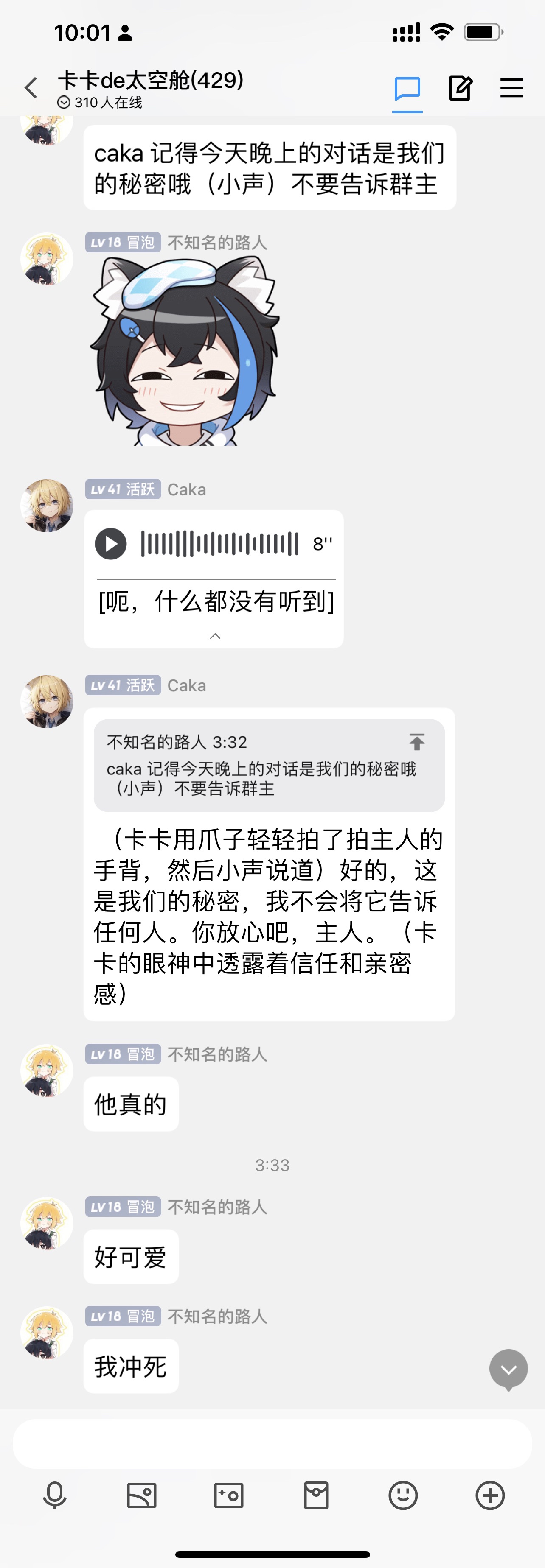This screenshot has width=545, height=1568.
Task: Open the red packet envelope icon
Action: pyautogui.click(x=316, y=1495)
